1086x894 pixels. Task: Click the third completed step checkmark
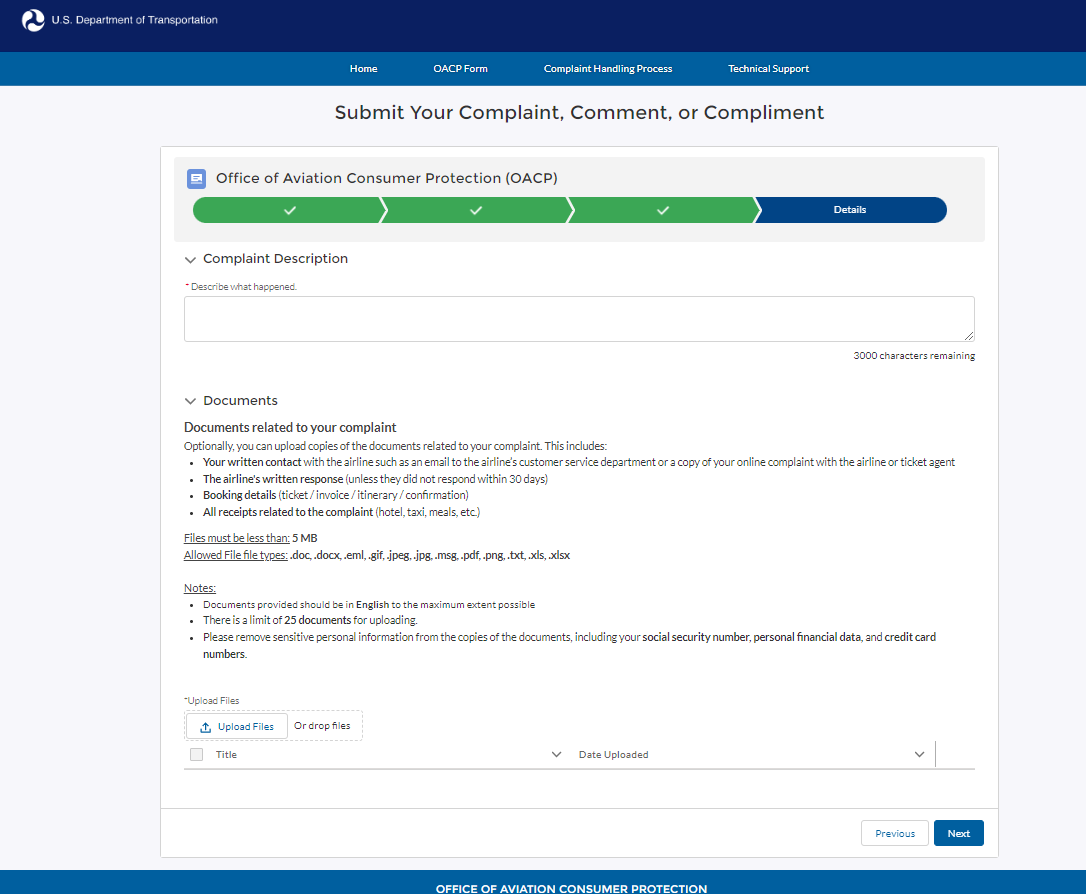coord(663,210)
